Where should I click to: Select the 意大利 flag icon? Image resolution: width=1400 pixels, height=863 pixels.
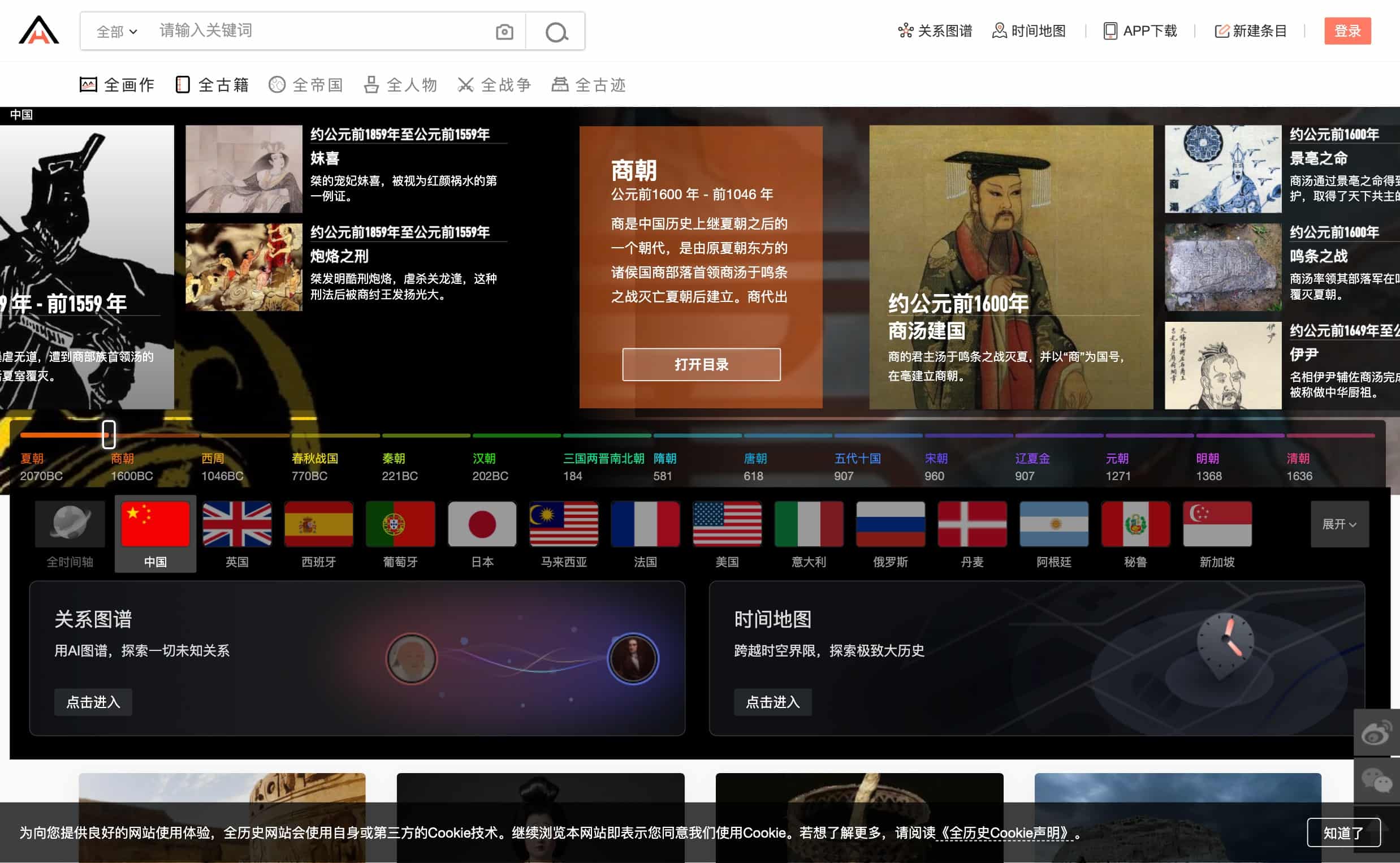click(809, 523)
